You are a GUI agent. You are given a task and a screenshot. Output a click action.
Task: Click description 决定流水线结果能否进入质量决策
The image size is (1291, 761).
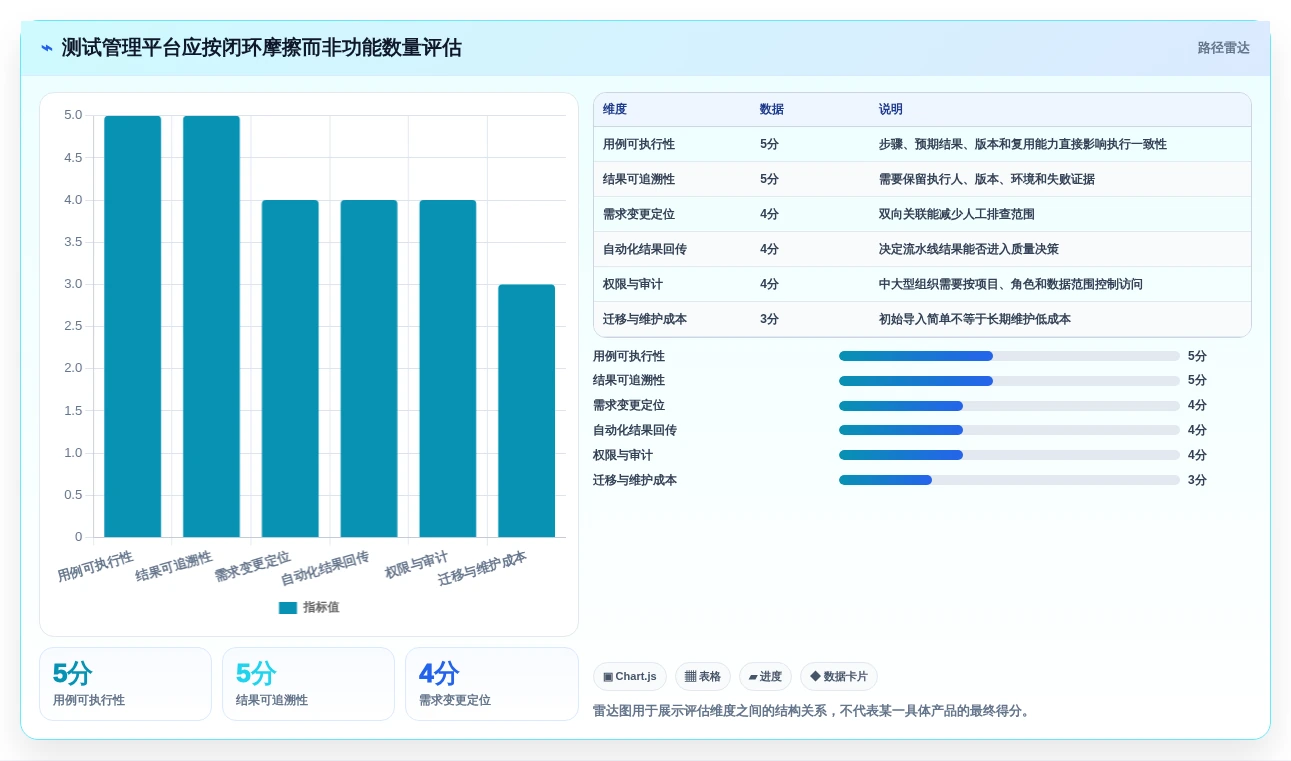tap(969, 250)
